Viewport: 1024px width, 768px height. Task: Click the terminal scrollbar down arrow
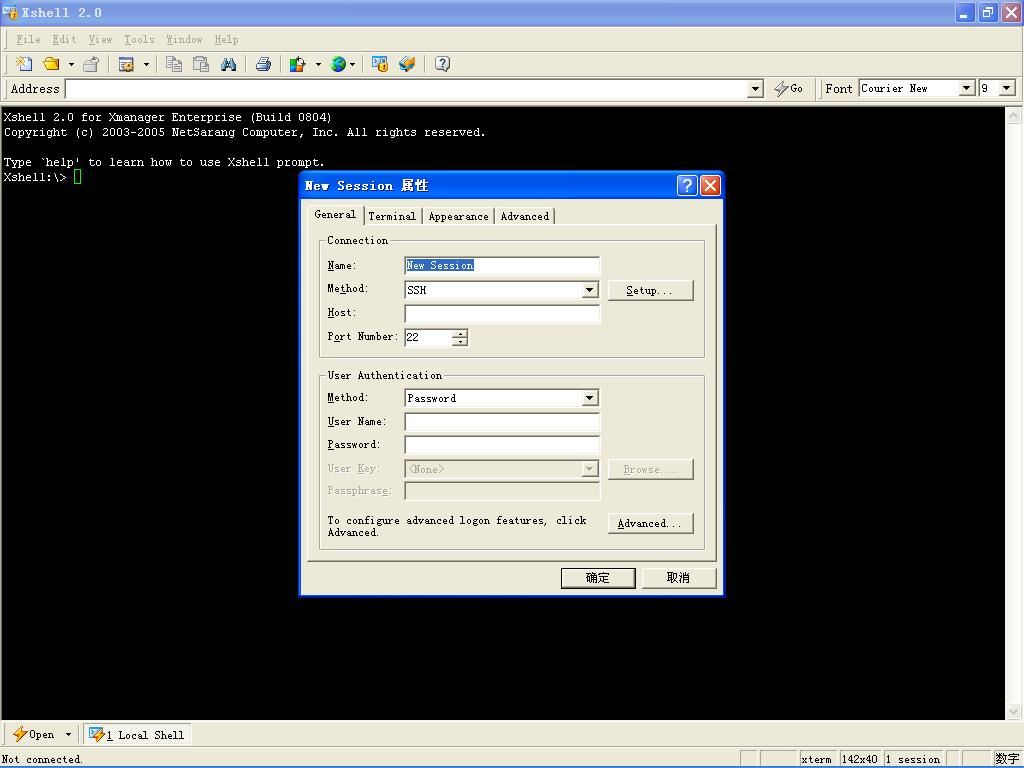click(1014, 711)
